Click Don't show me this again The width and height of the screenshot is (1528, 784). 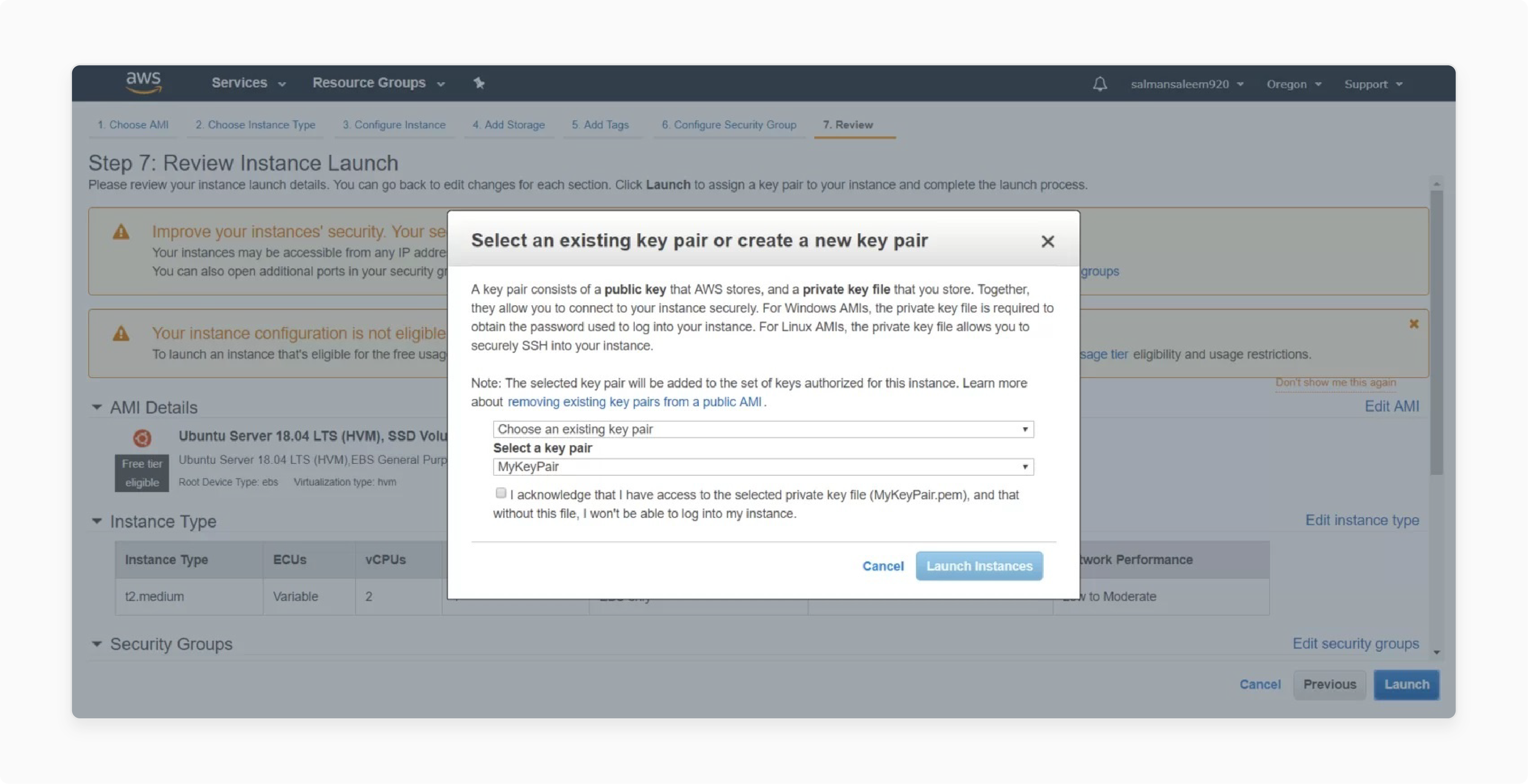[x=1336, y=382]
